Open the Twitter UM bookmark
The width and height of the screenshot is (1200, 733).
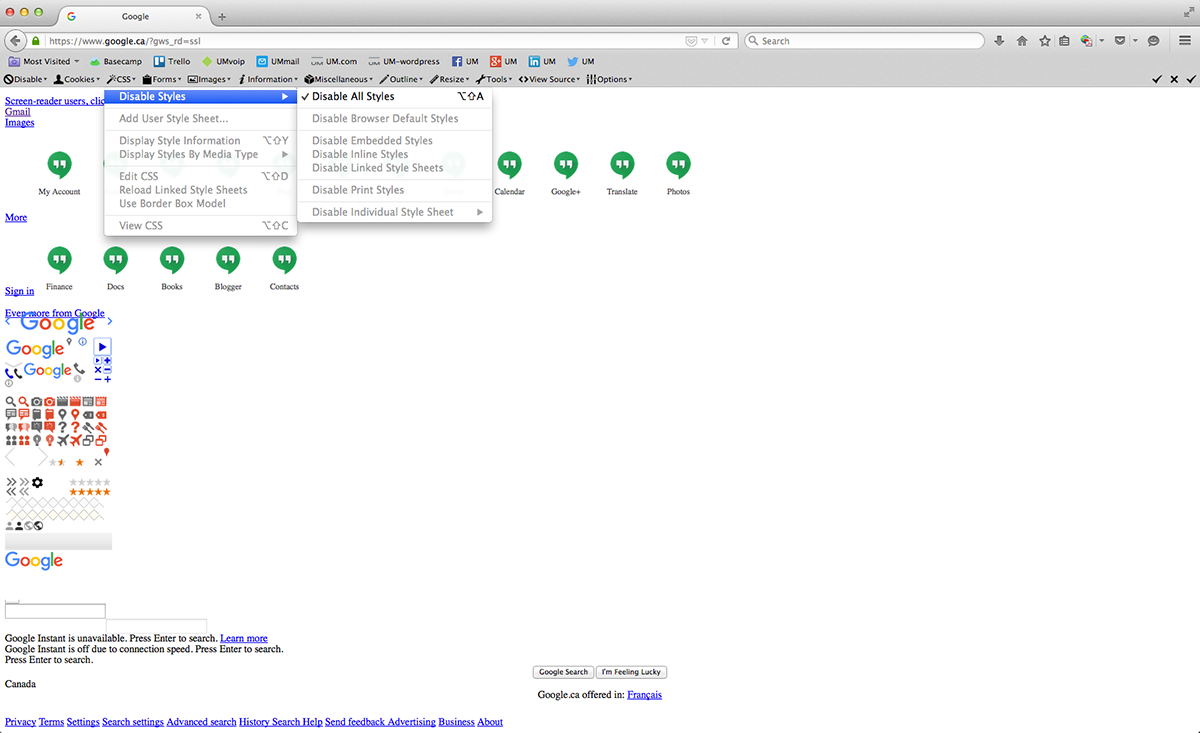click(x=581, y=62)
